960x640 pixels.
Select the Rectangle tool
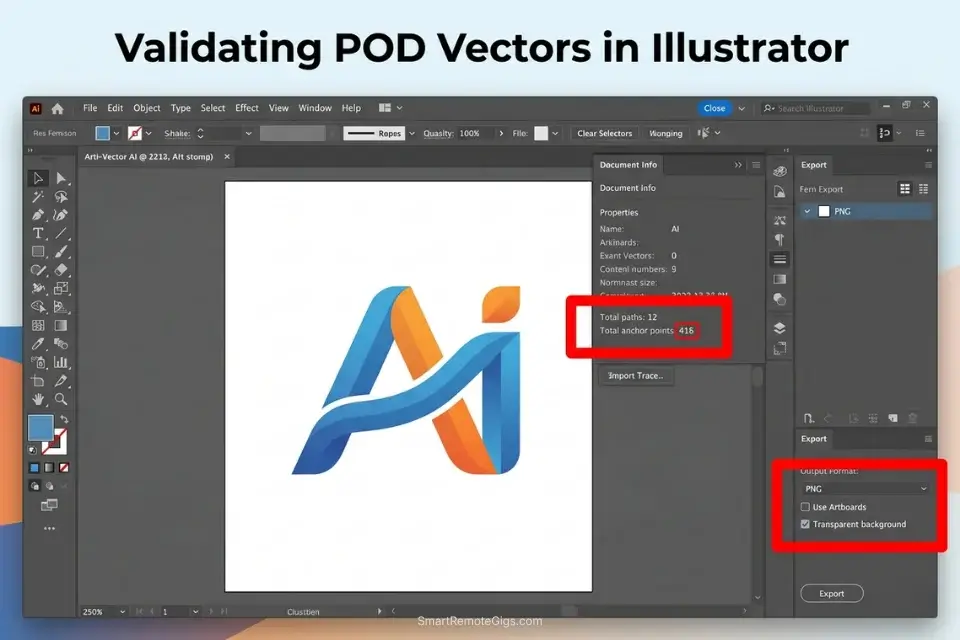[38, 252]
